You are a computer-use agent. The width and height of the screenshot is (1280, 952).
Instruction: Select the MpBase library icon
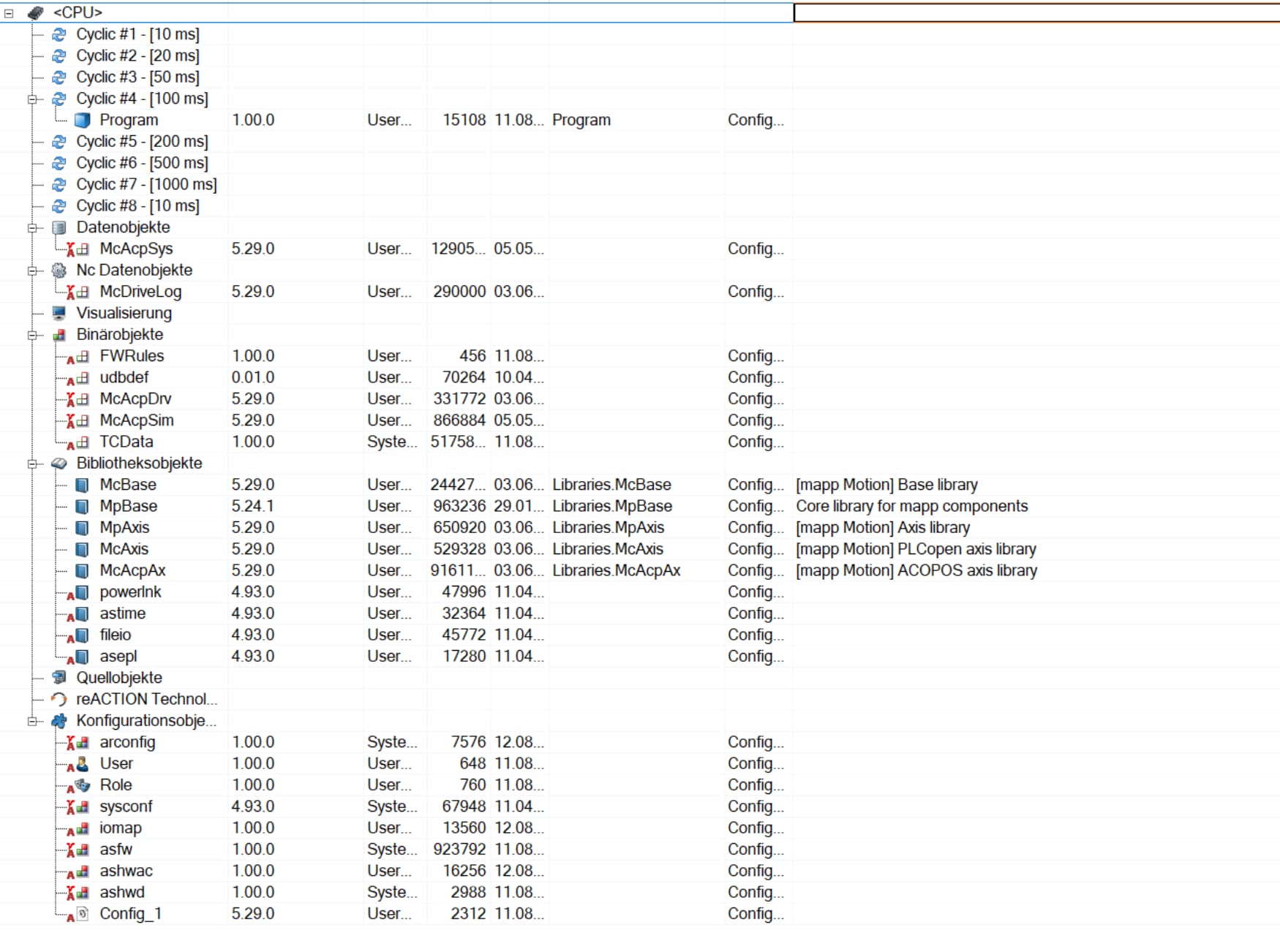click(83, 506)
